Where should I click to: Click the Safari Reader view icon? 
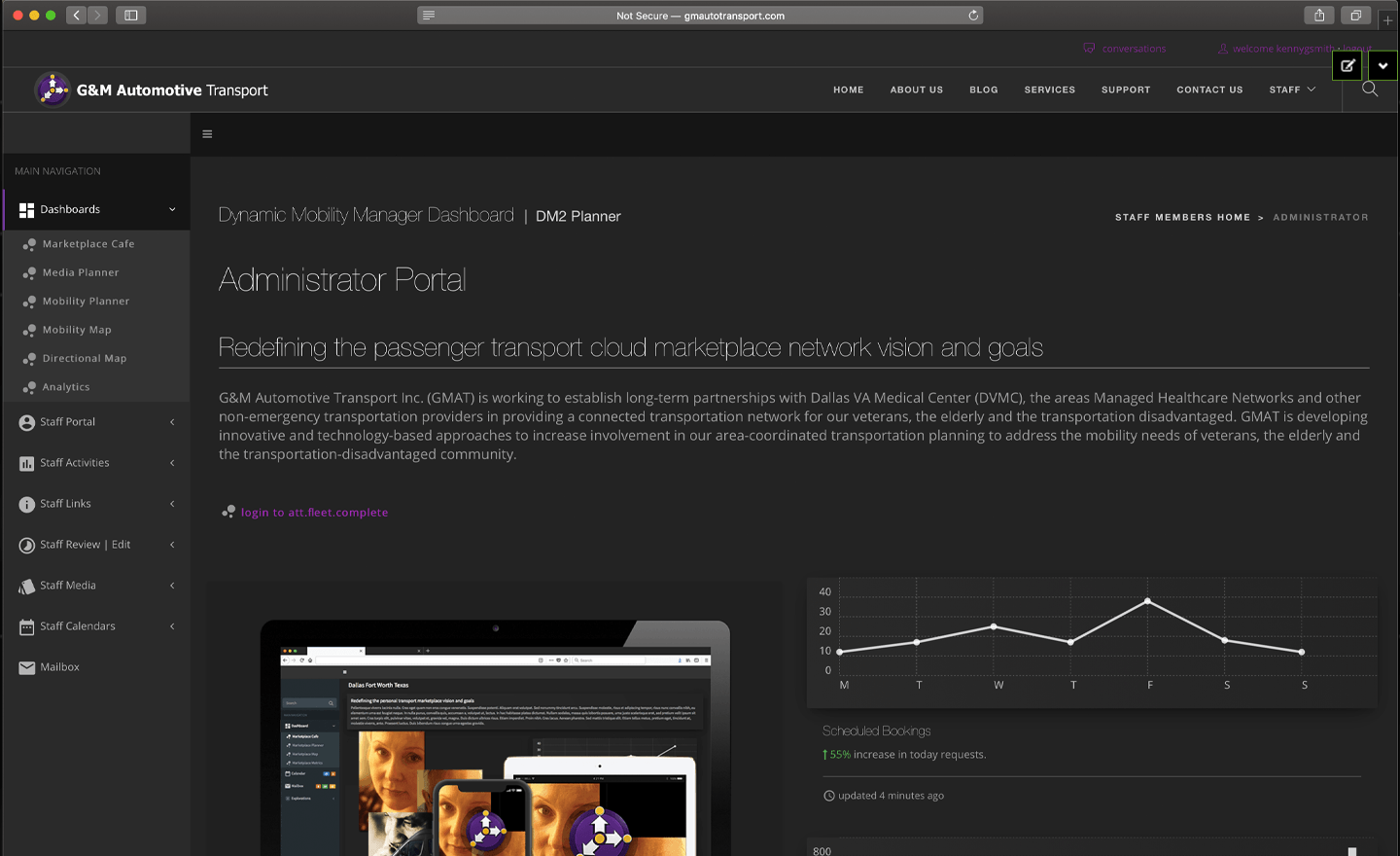pyautogui.click(x=429, y=16)
